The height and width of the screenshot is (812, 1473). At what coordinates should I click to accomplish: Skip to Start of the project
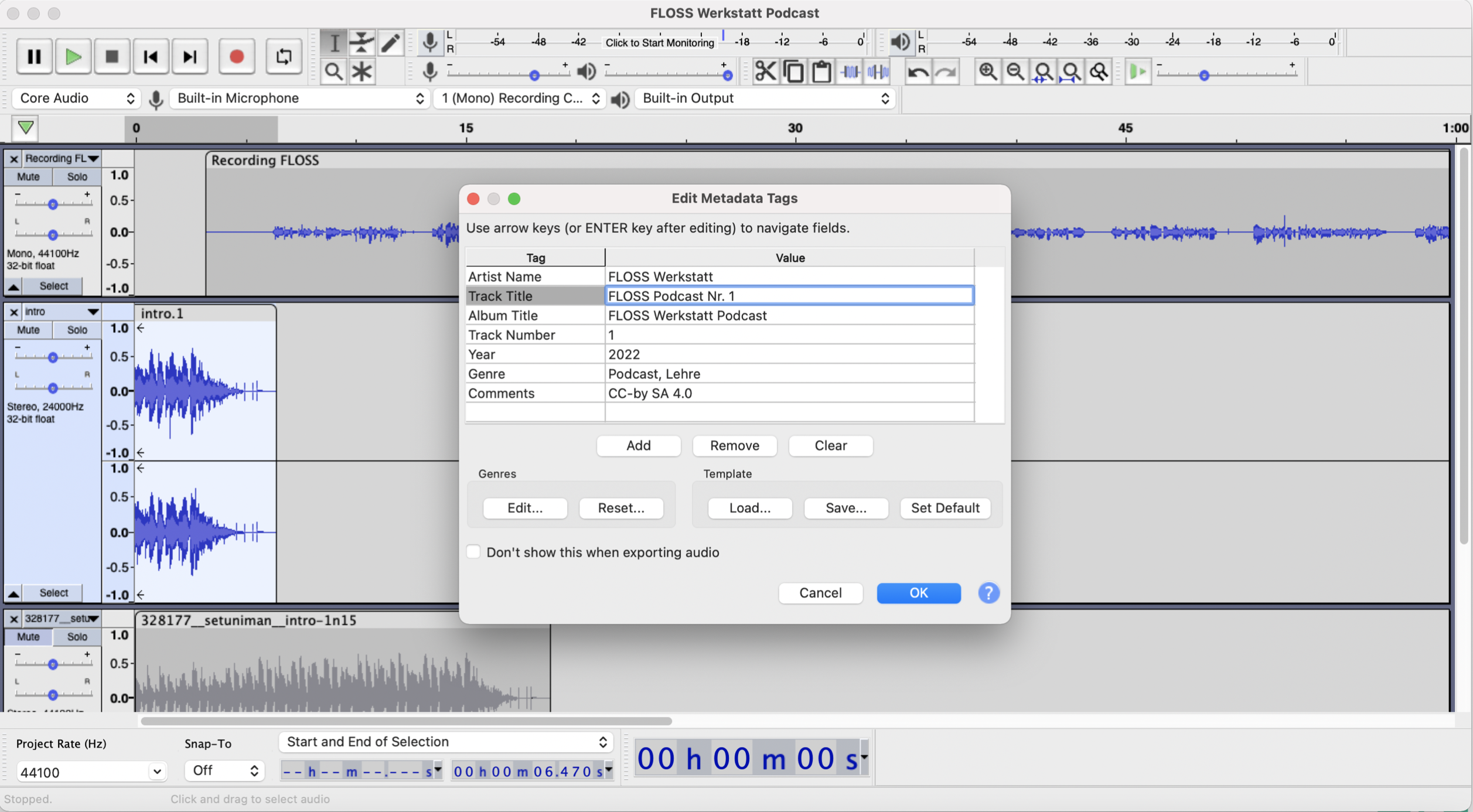pyautogui.click(x=151, y=57)
